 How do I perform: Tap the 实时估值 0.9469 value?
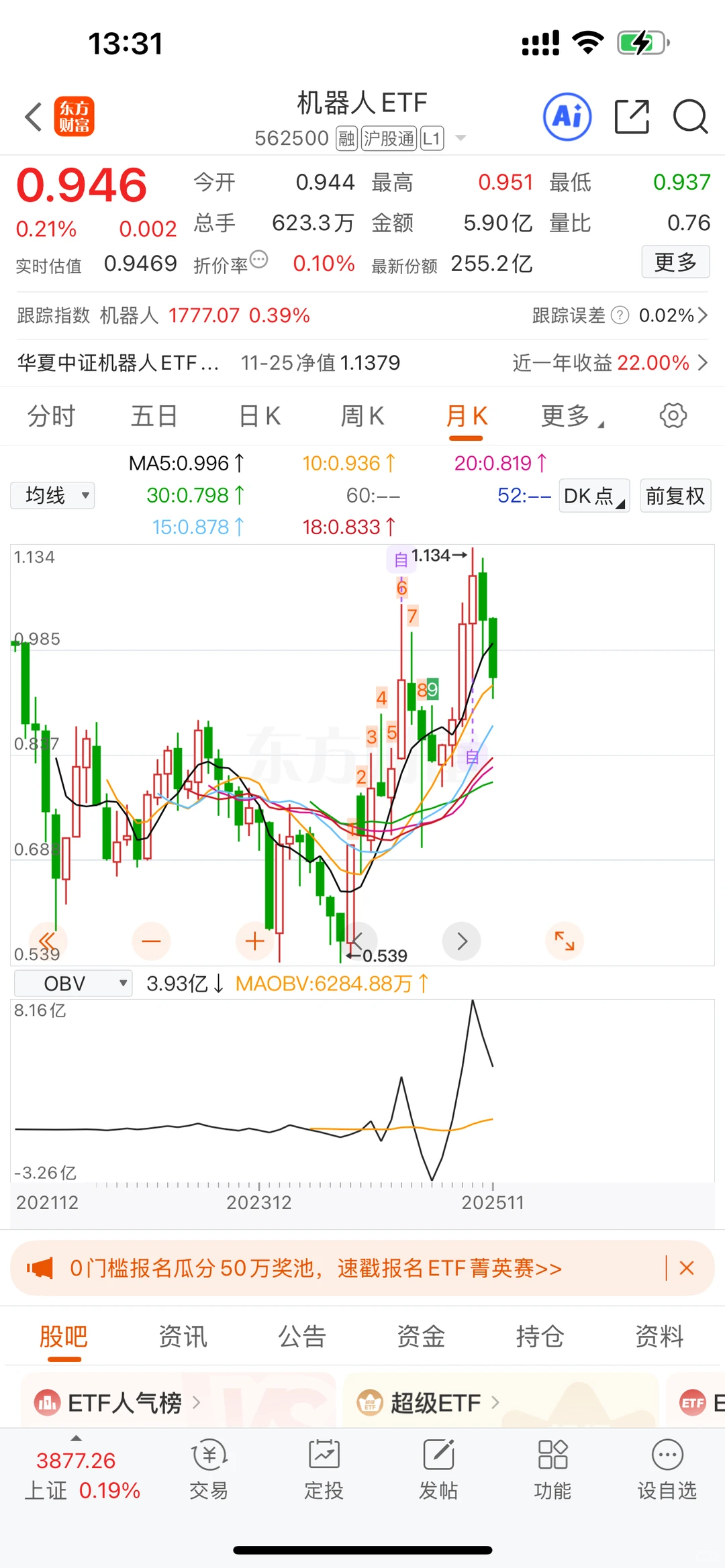tap(140, 264)
